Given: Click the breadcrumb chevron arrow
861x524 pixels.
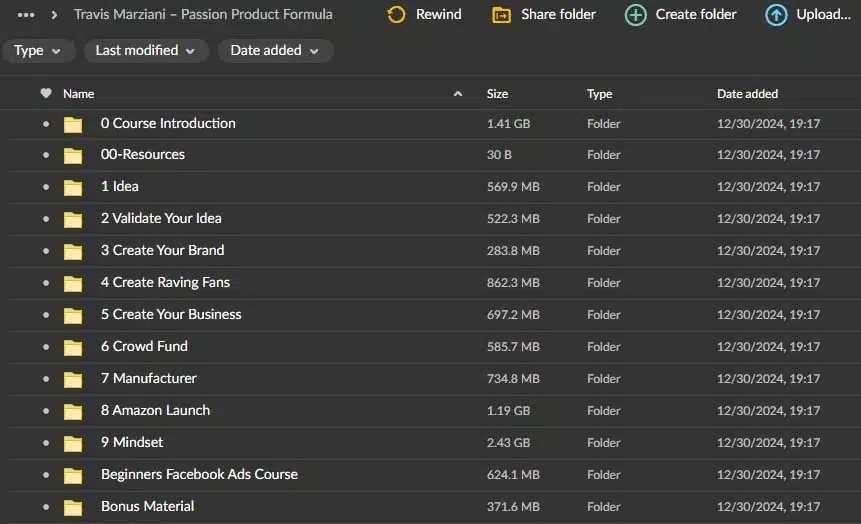Looking at the screenshot, I should pos(54,15).
